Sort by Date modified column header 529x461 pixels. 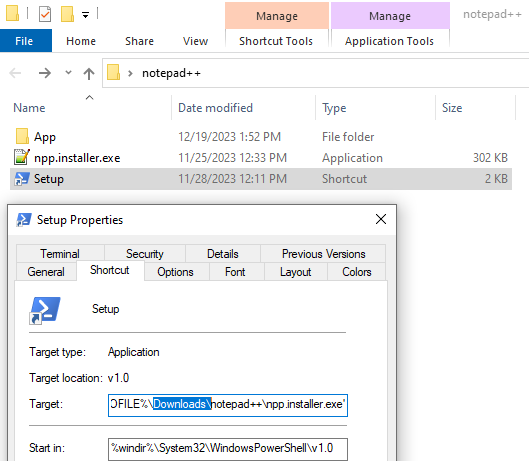(x=215, y=108)
